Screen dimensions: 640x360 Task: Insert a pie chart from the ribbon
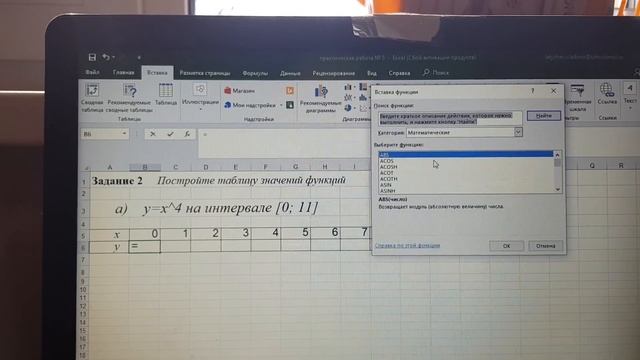tap(348, 108)
